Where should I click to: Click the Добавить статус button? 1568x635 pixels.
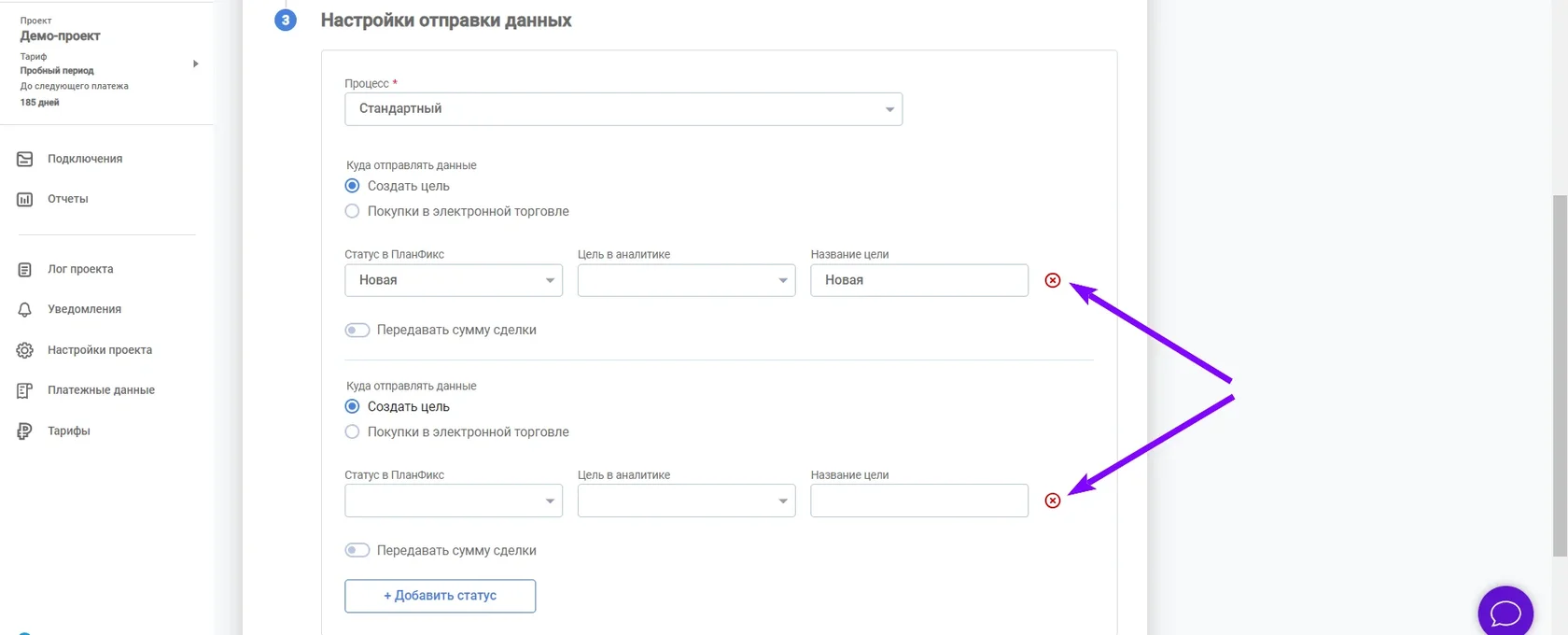click(x=441, y=596)
